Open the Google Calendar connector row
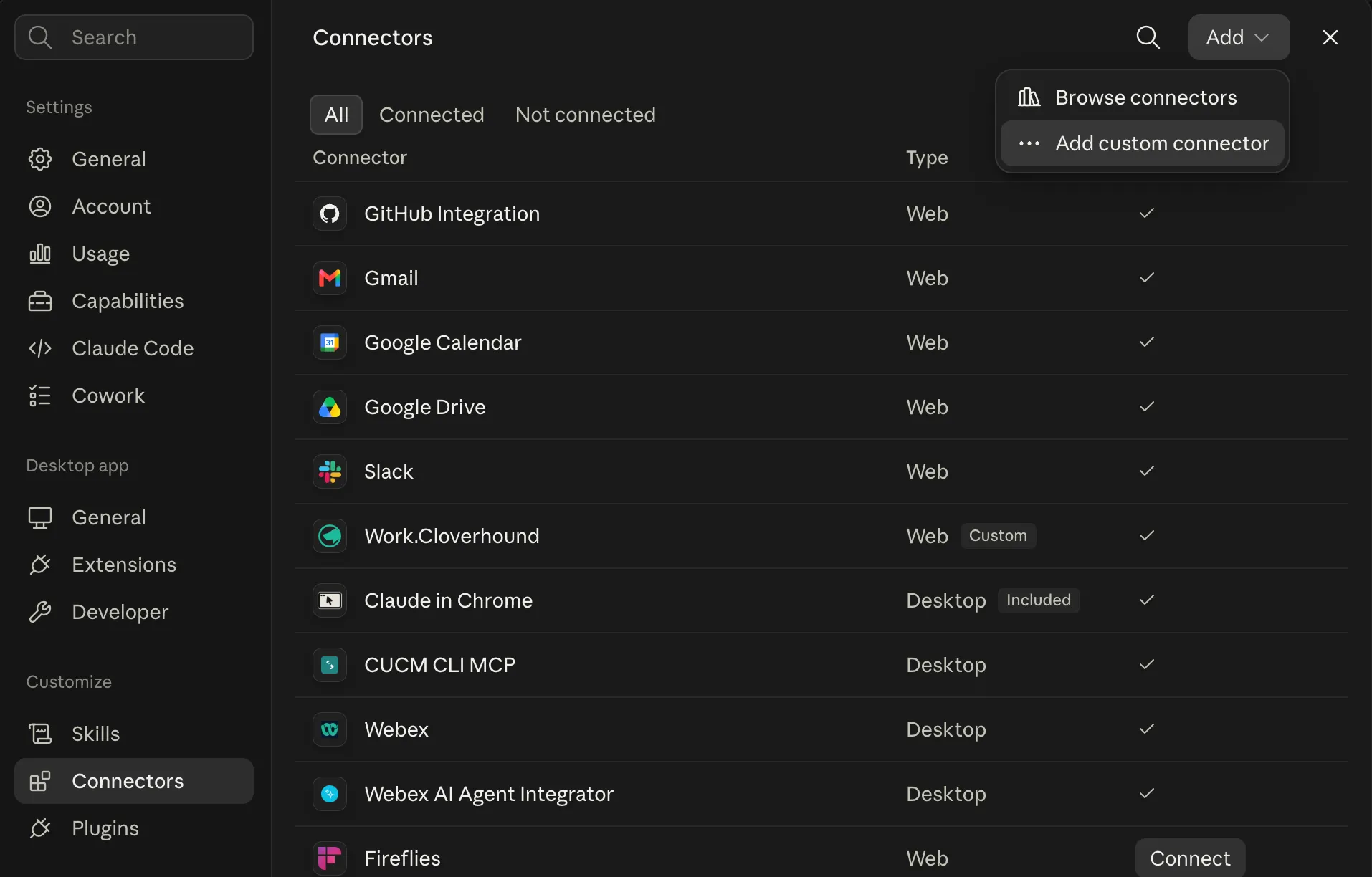This screenshot has width=1372, height=877. click(821, 342)
